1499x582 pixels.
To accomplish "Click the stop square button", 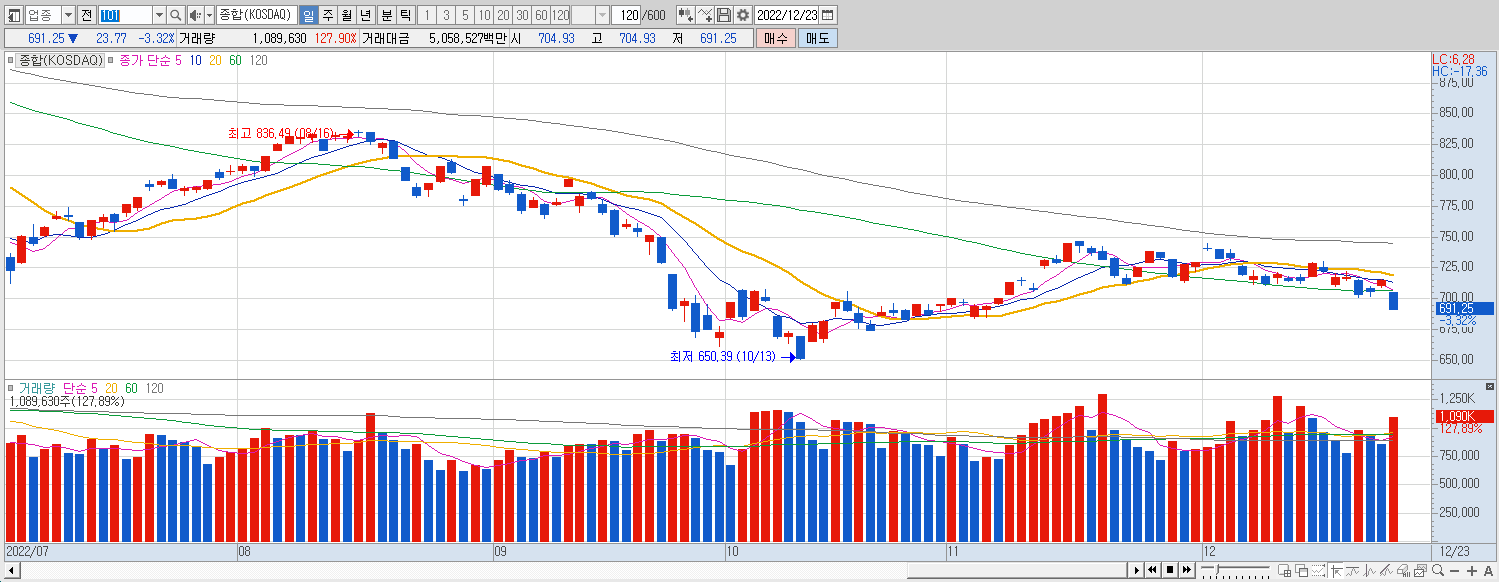I will [1170, 571].
